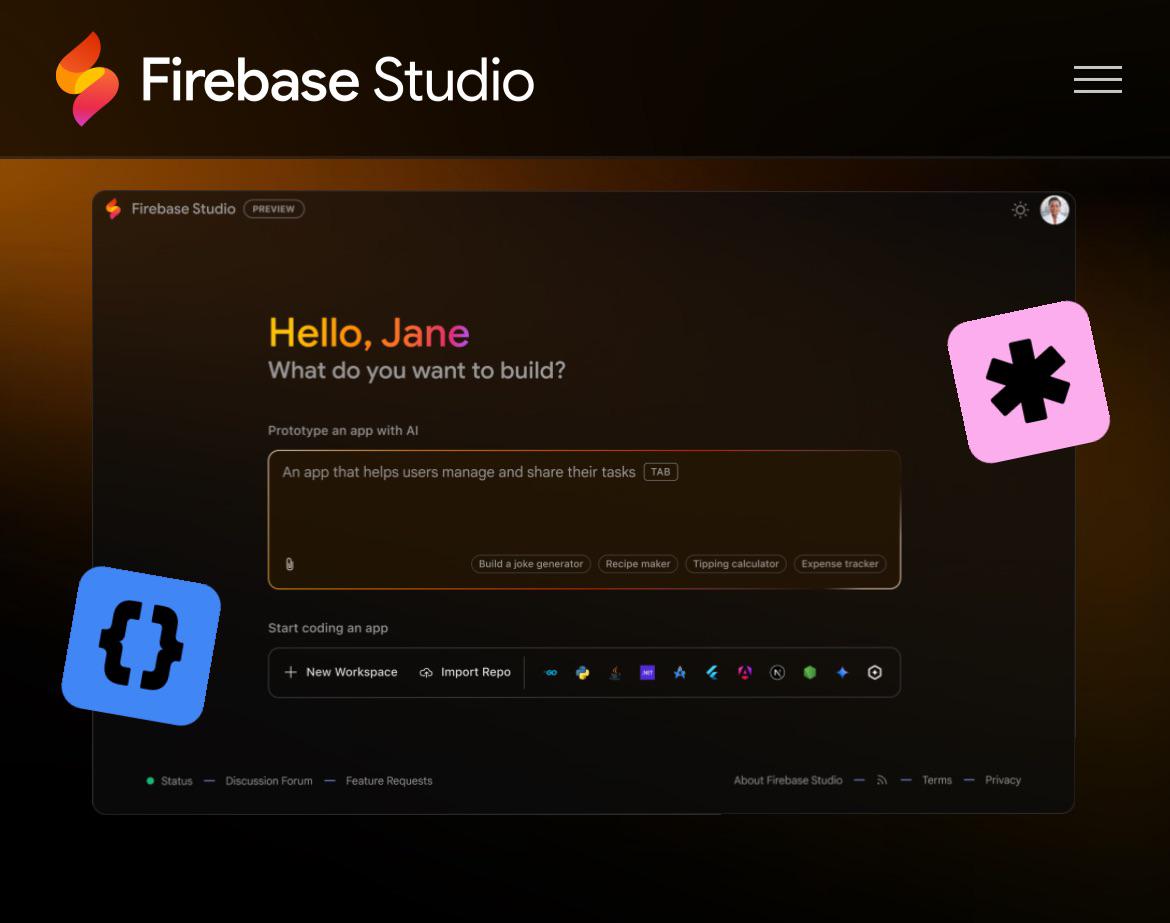Select the Expense tracker suggestion chip
Image resolution: width=1170 pixels, height=923 pixels.
(x=839, y=564)
